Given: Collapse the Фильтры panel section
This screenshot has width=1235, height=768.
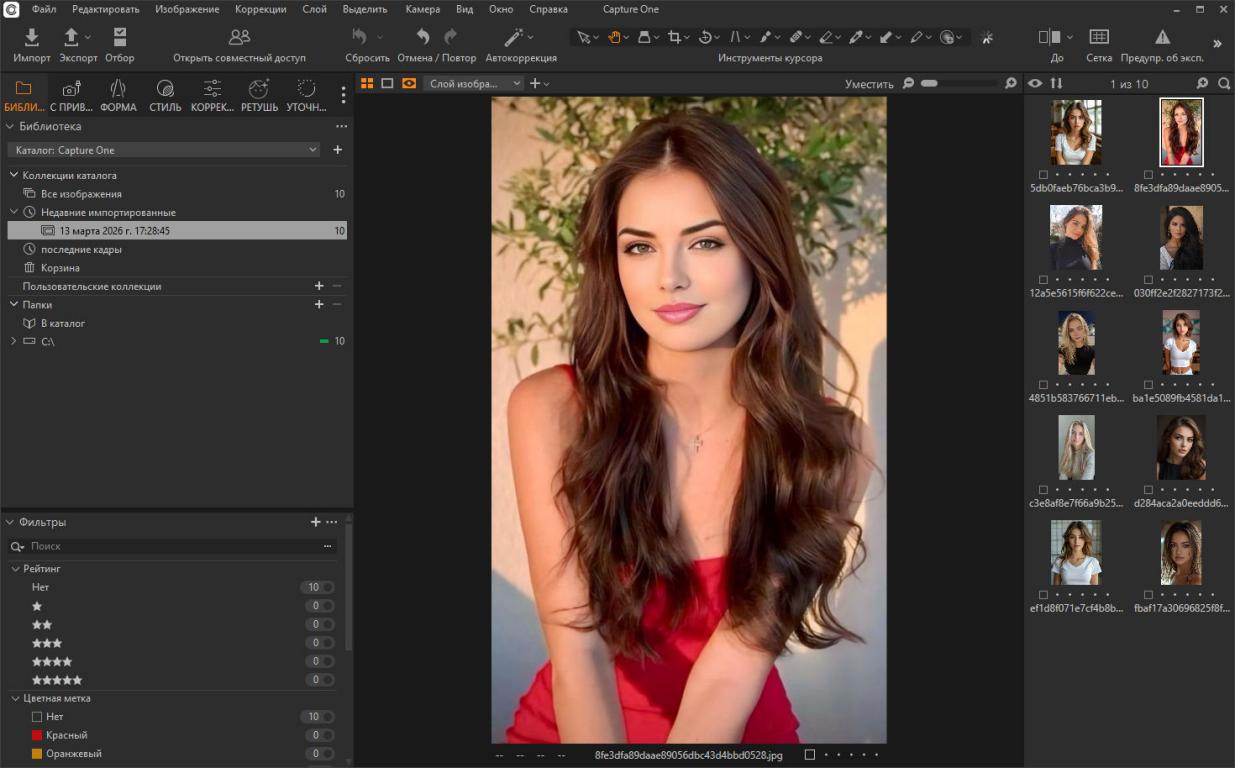Looking at the screenshot, I should pyautogui.click(x=10, y=522).
